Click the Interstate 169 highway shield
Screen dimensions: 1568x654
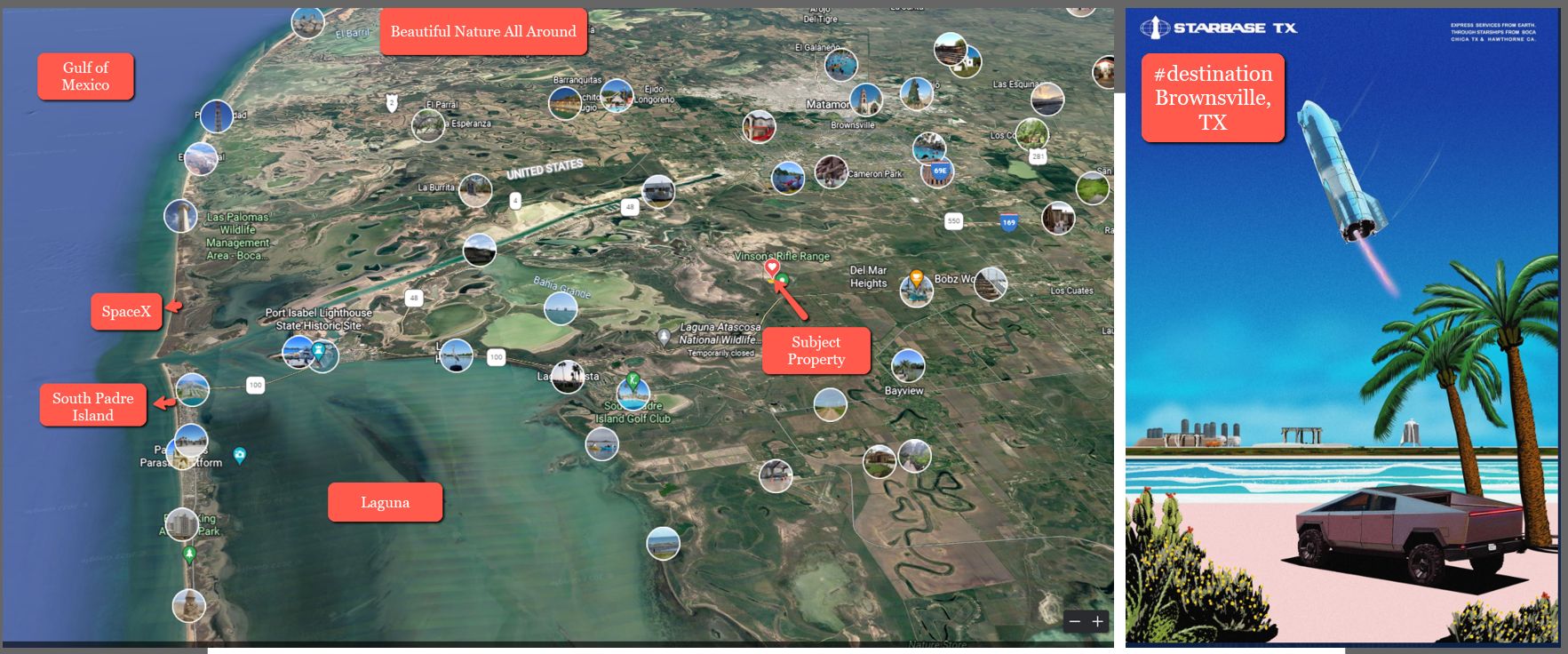pyautogui.click(x=1008, y=222)
